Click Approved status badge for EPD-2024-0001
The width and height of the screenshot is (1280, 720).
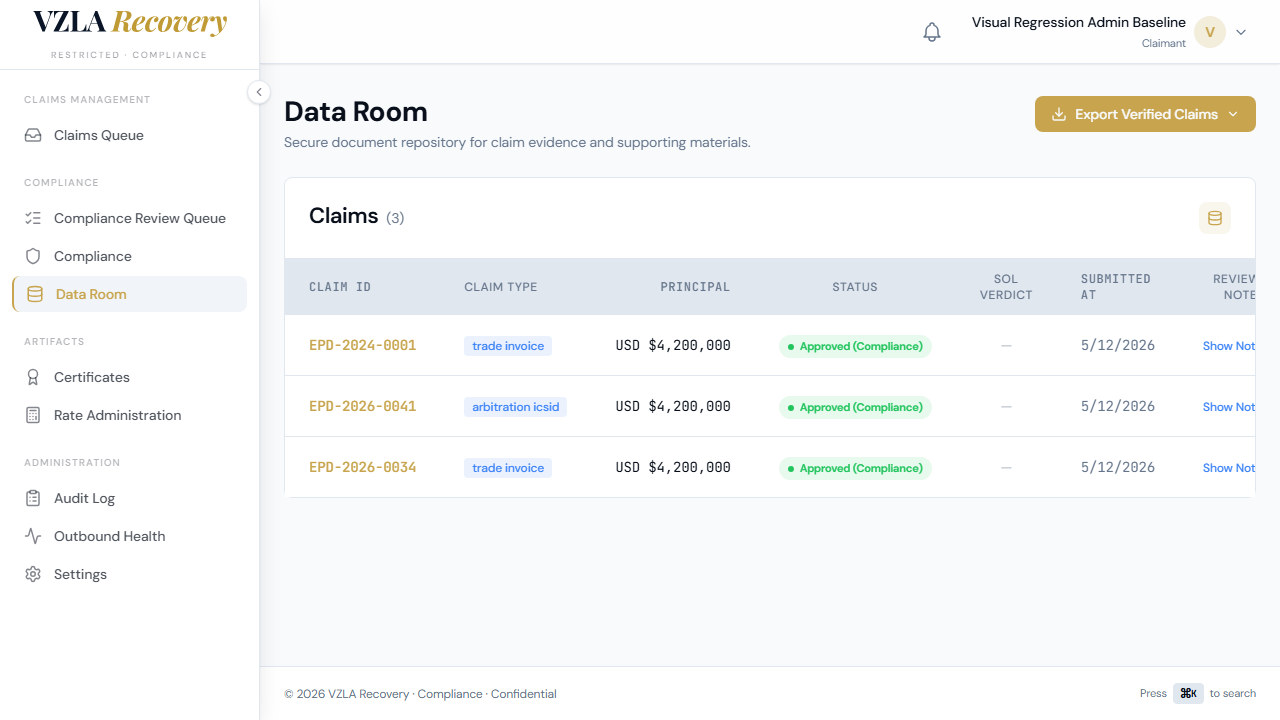pyautogui.click(x=855, y=346)
